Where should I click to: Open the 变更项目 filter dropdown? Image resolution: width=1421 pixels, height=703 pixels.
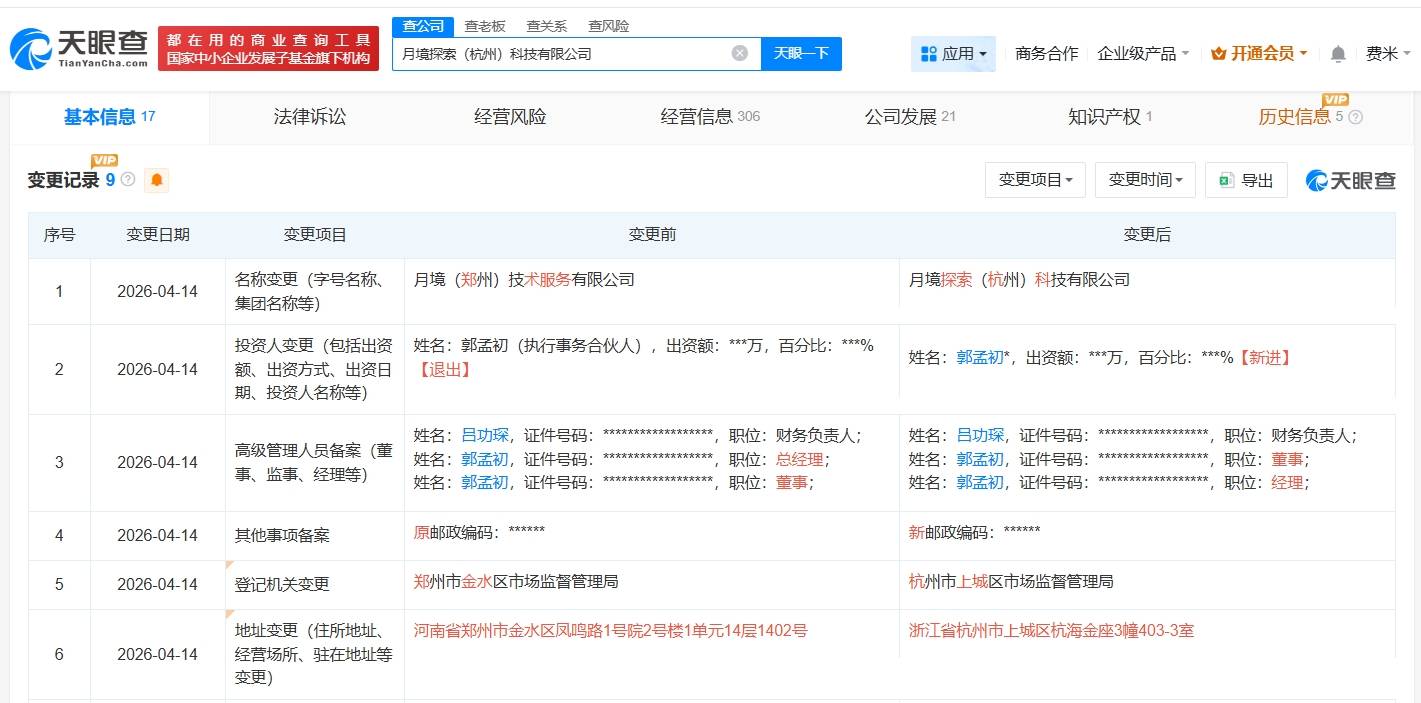tap(1035, 180)
